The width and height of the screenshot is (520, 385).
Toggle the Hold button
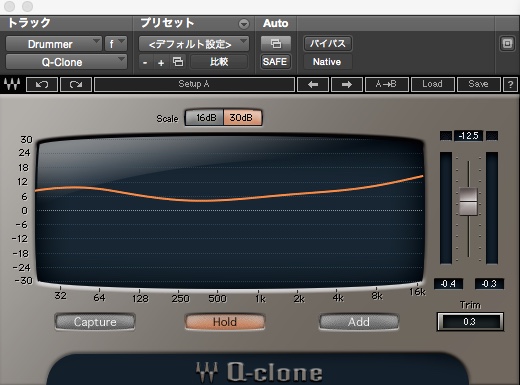pos(225,322)
